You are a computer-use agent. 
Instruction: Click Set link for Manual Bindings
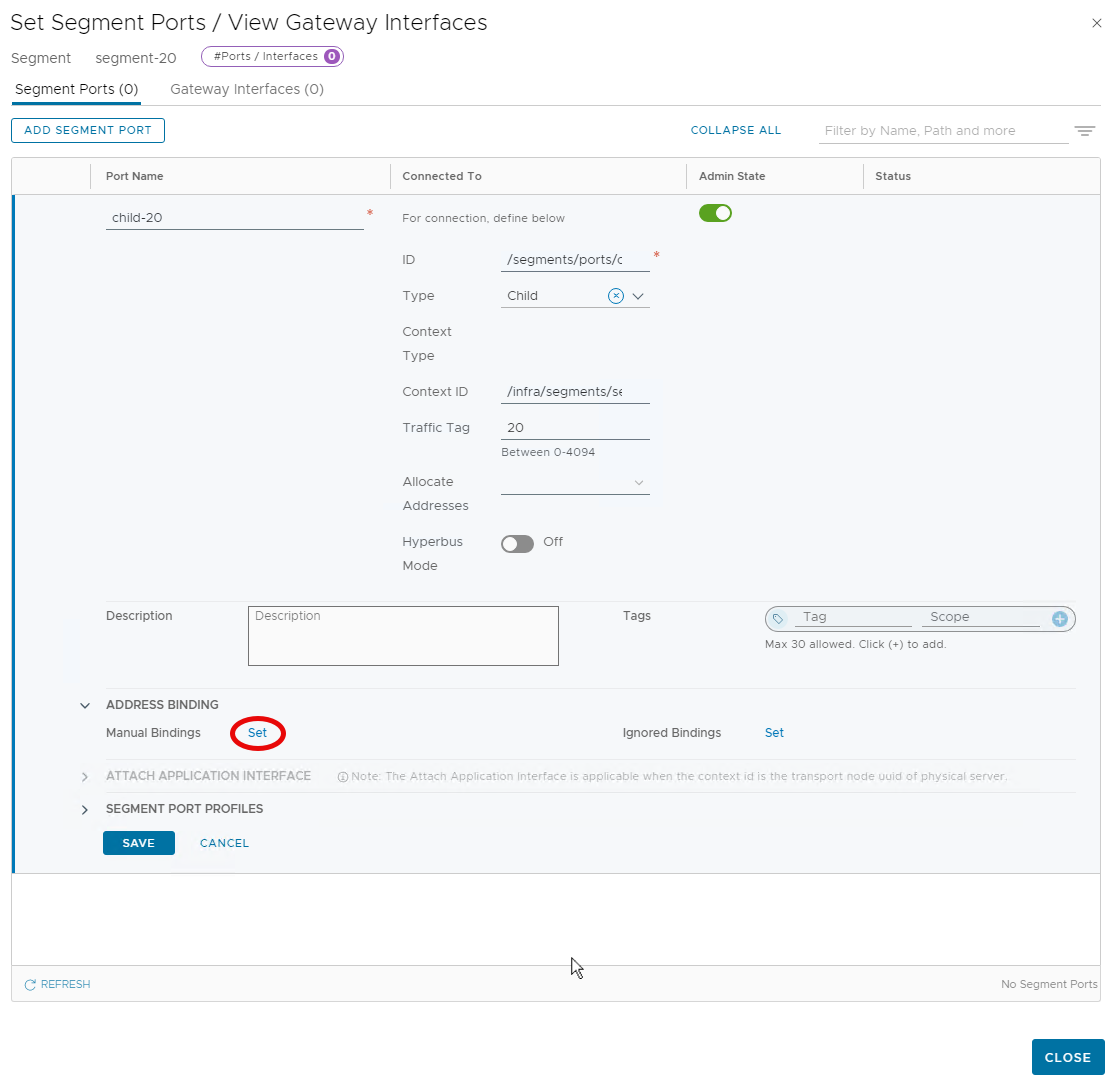point(257,733)
